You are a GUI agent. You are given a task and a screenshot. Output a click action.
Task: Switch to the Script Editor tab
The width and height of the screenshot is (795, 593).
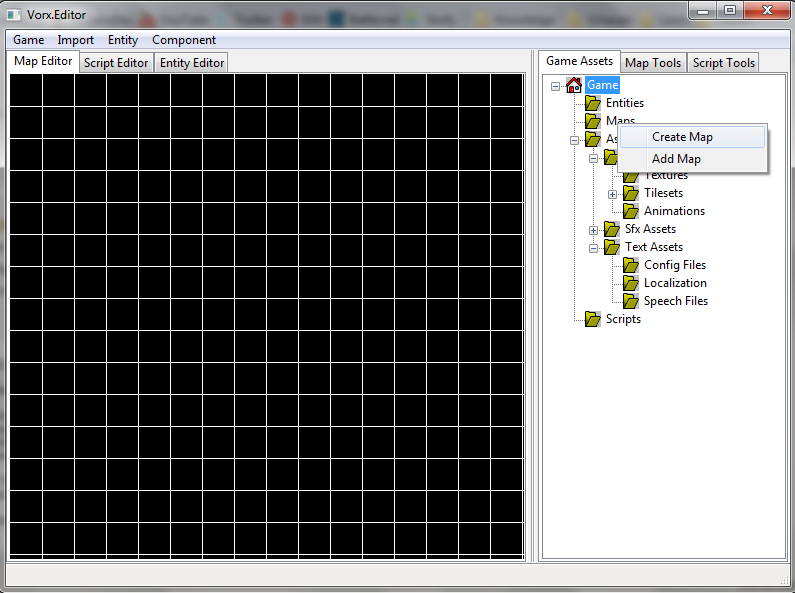[x=116, y=63]
